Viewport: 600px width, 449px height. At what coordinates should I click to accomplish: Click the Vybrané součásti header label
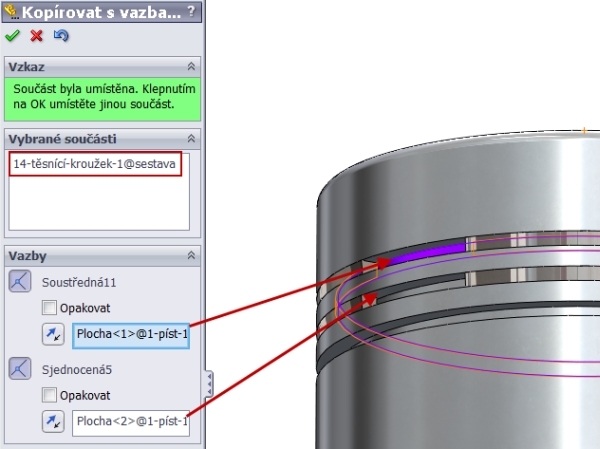62,139
